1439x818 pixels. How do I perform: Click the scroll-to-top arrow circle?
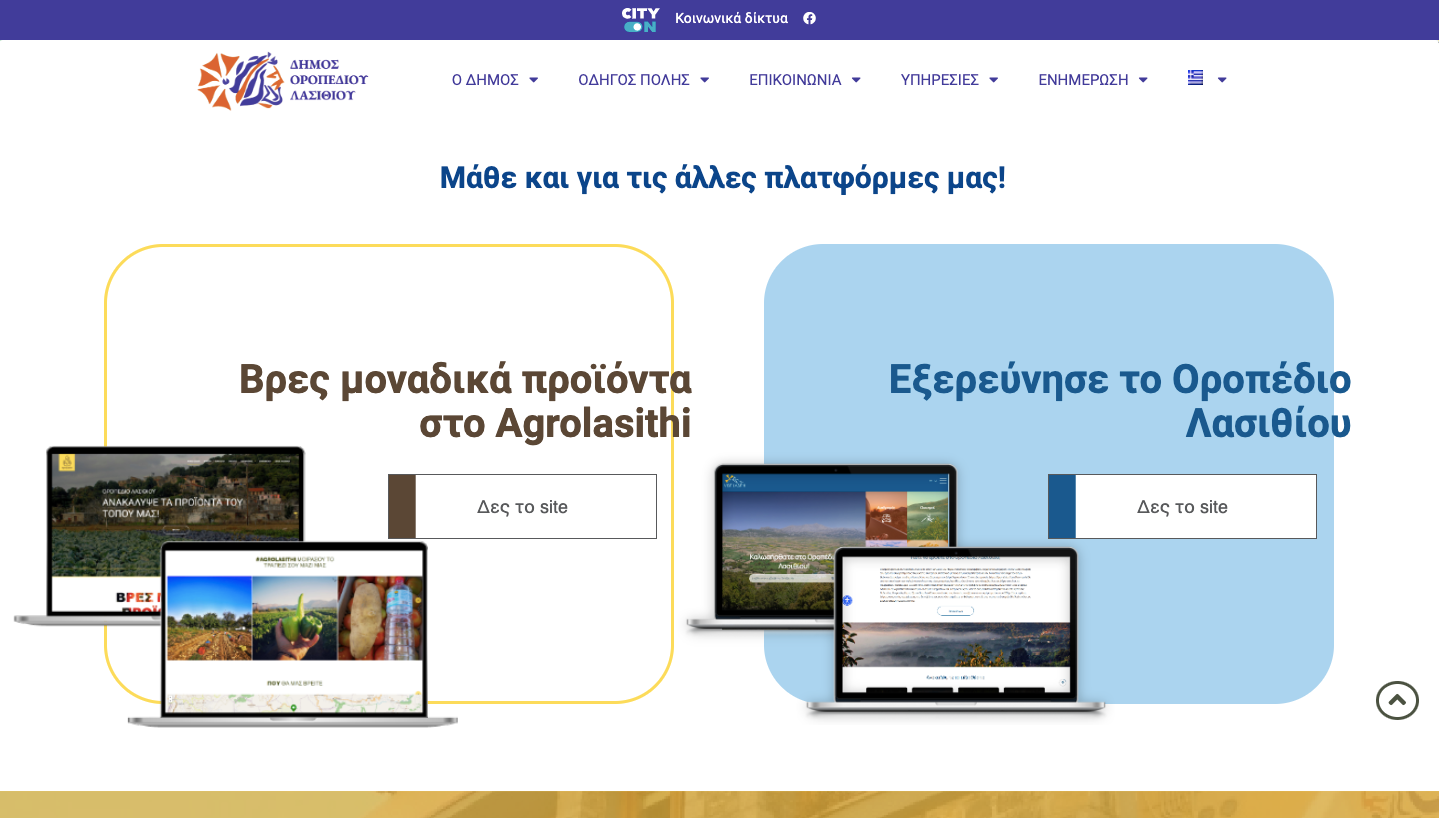[x=1397, y=700]
